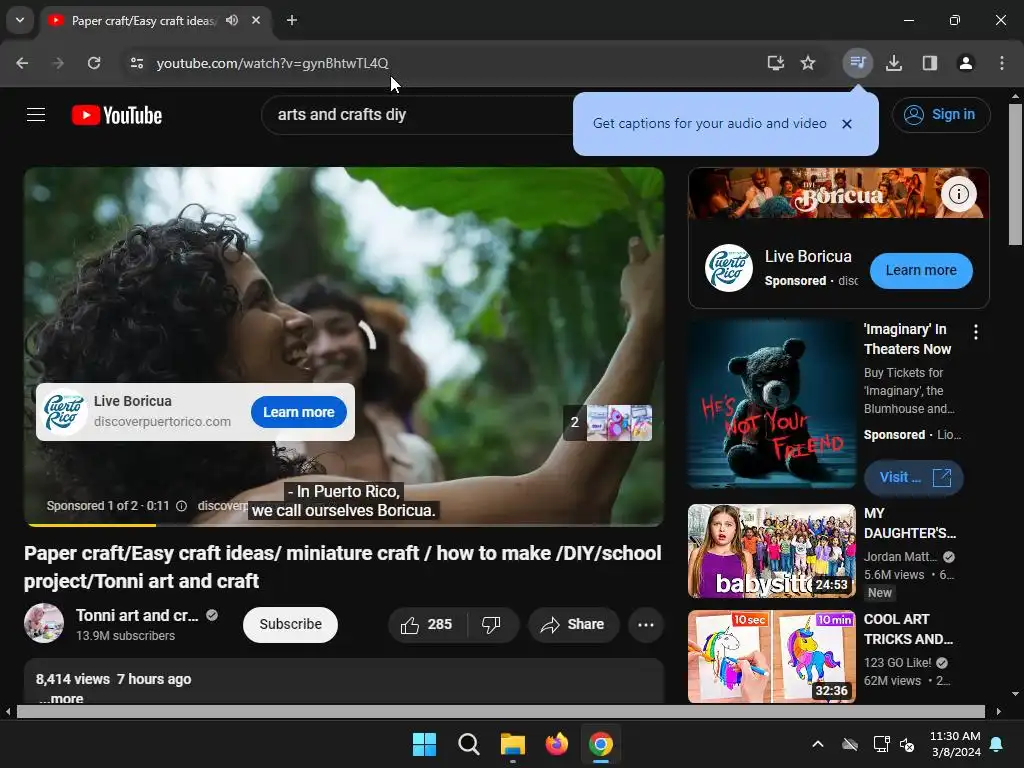Open File Explorer from taskbar
The image size is (1024, 768).
tap(513, 744)
